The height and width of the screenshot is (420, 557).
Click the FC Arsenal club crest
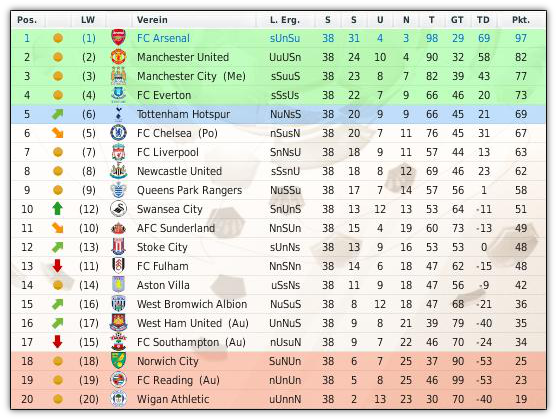click(x=118, y=38)
